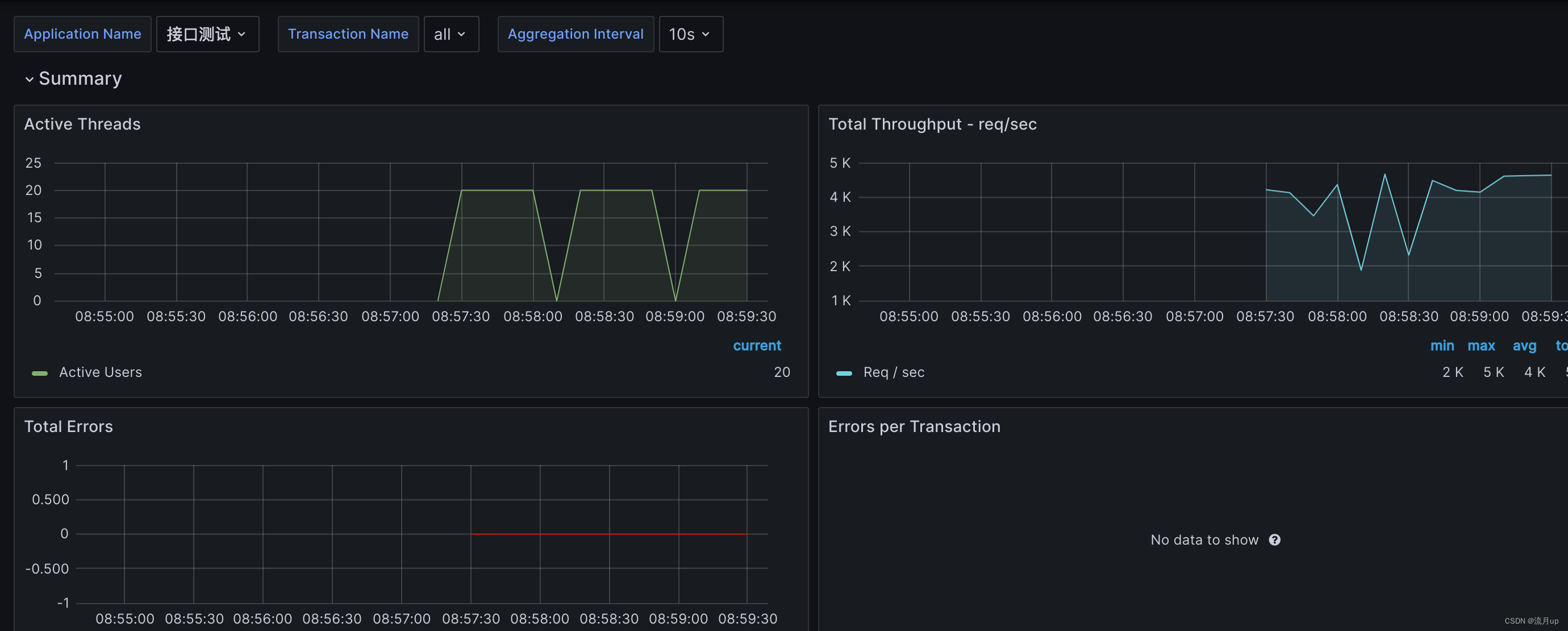Click the chevron arrow beside Summary
Viewport: 1568px width, 631px height.
pyautogui.click(x=29, y=79)
